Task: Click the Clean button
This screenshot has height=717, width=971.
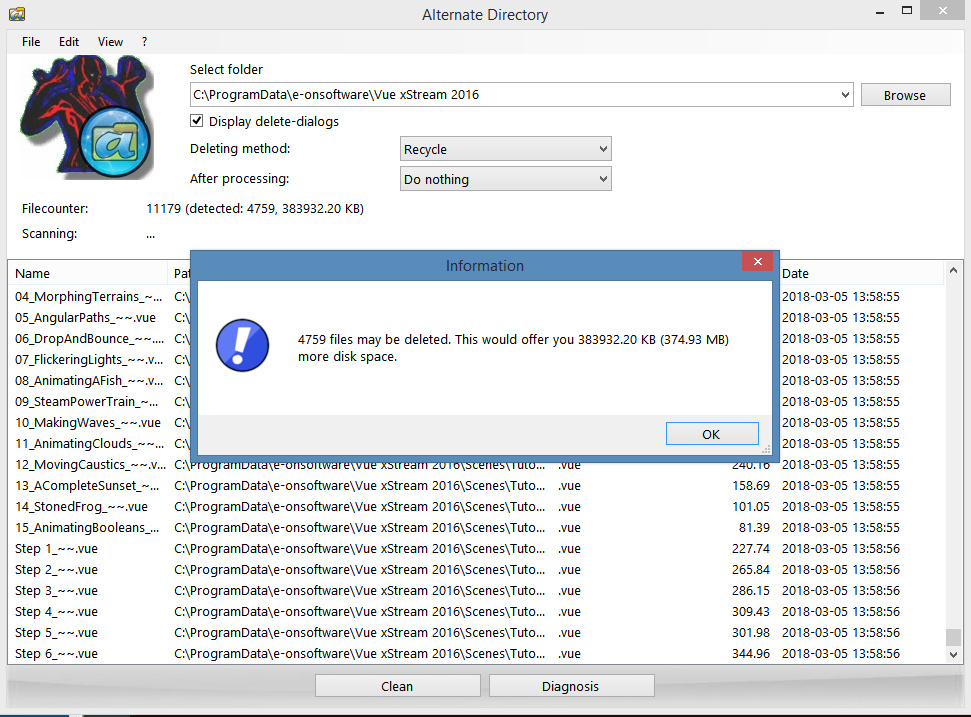Action: coord(397,686)
